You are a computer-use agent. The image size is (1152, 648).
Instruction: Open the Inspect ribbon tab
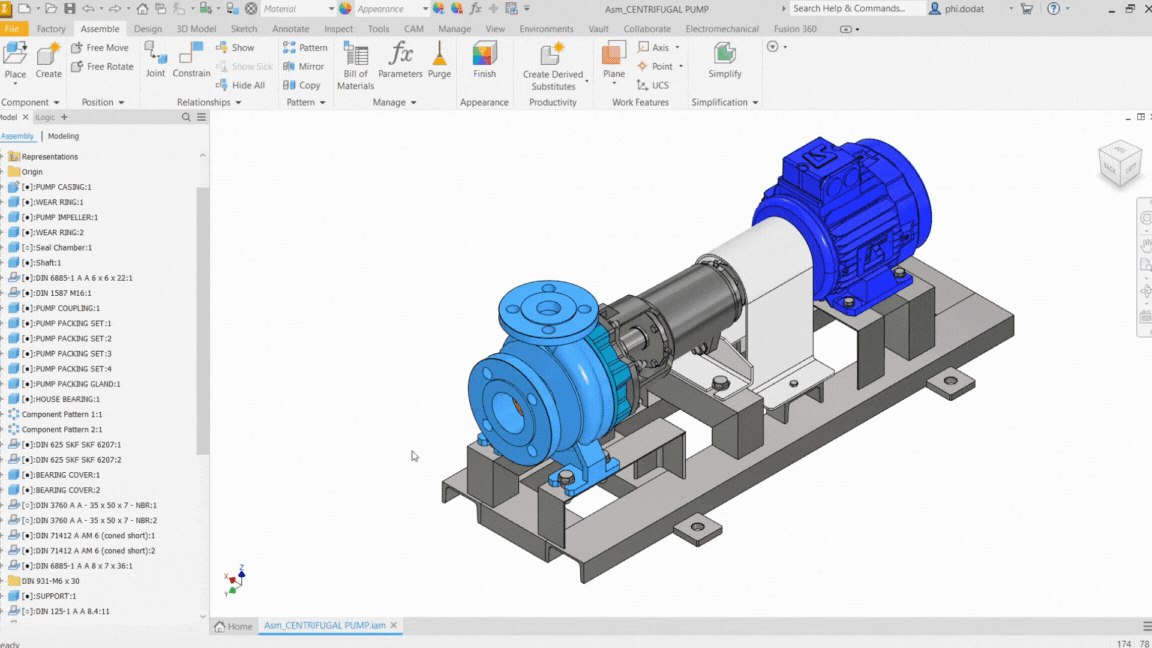click(338, 29)
